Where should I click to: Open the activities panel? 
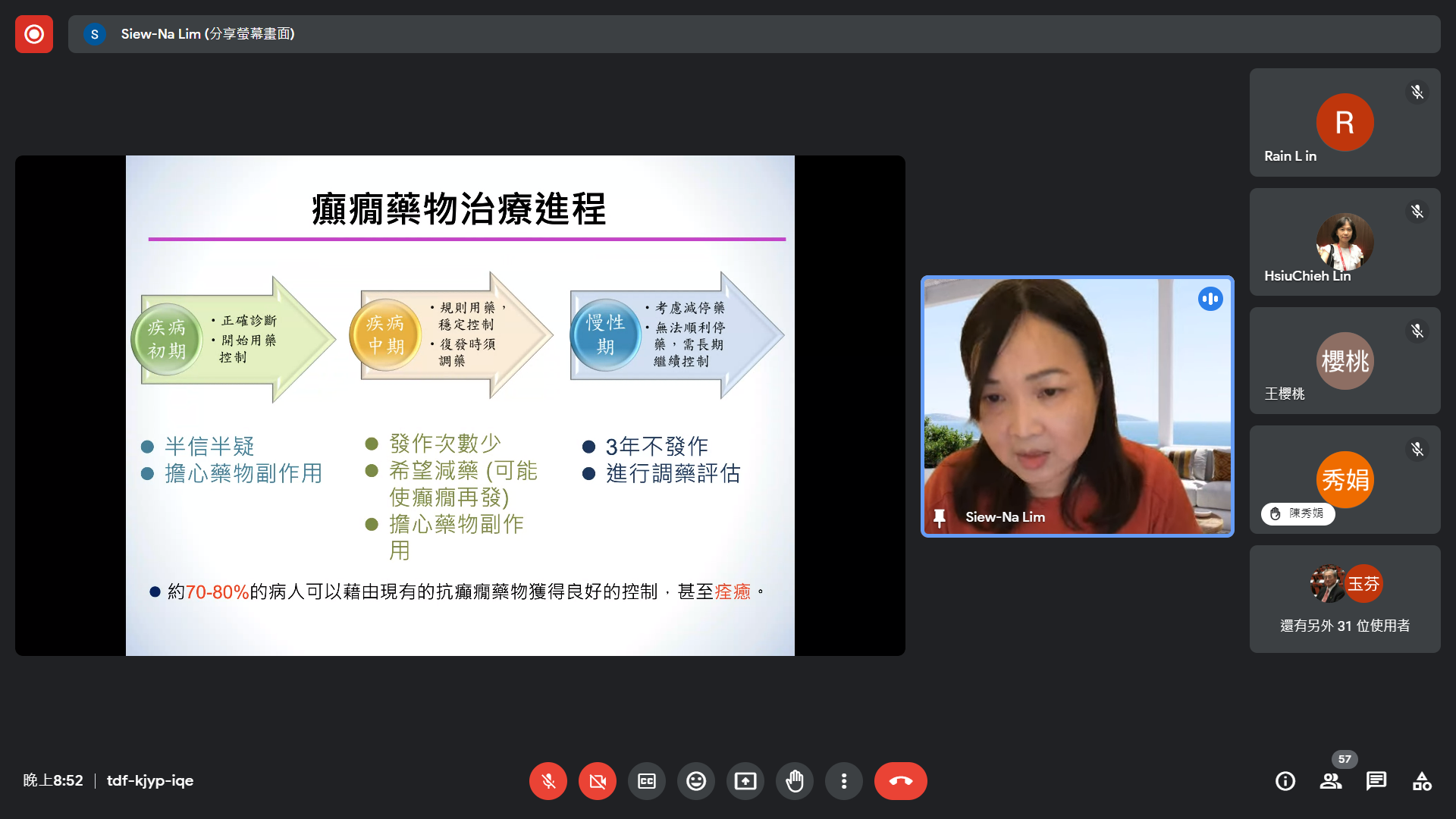point(1422,781)
